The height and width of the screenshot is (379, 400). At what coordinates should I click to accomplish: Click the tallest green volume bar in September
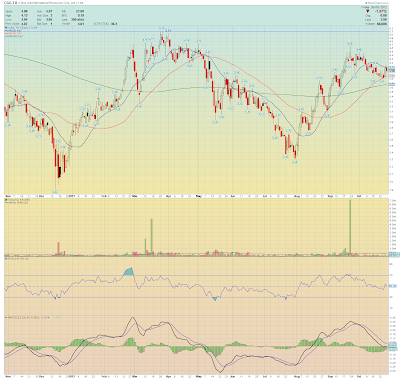tap(350, 228)
